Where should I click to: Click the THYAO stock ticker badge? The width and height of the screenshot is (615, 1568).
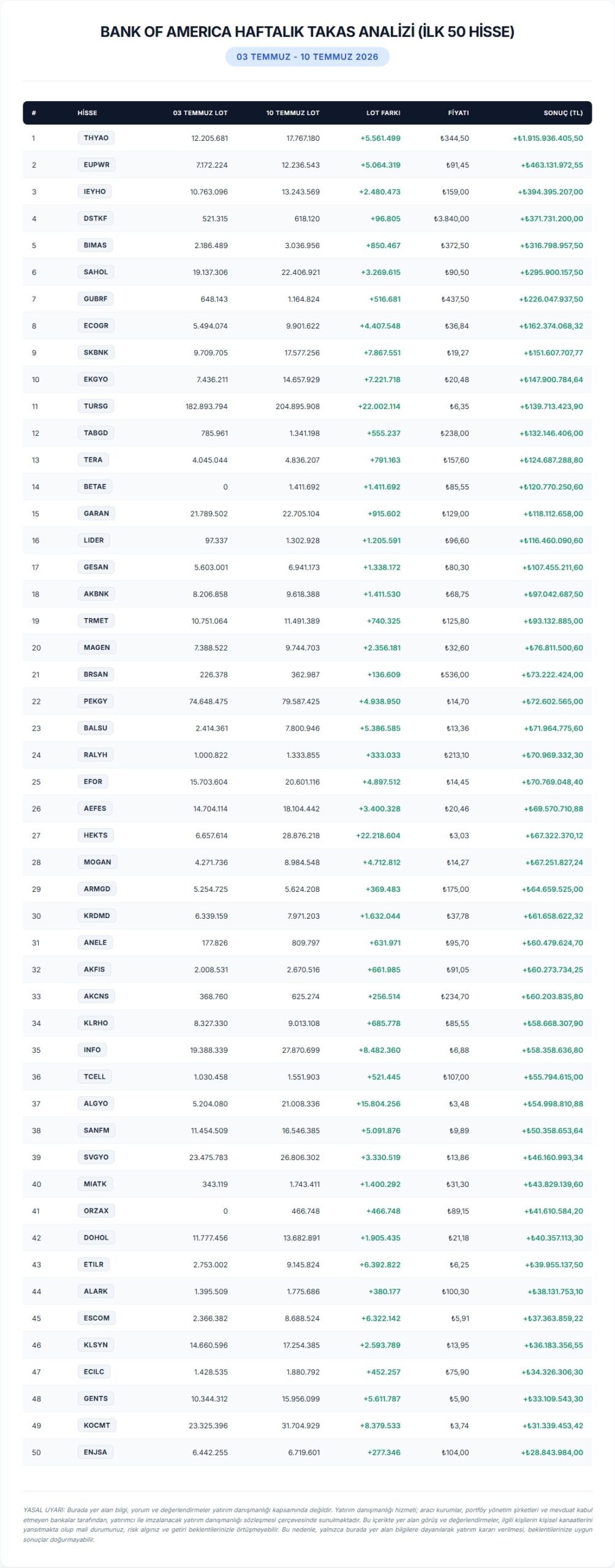tap(96, 138)
